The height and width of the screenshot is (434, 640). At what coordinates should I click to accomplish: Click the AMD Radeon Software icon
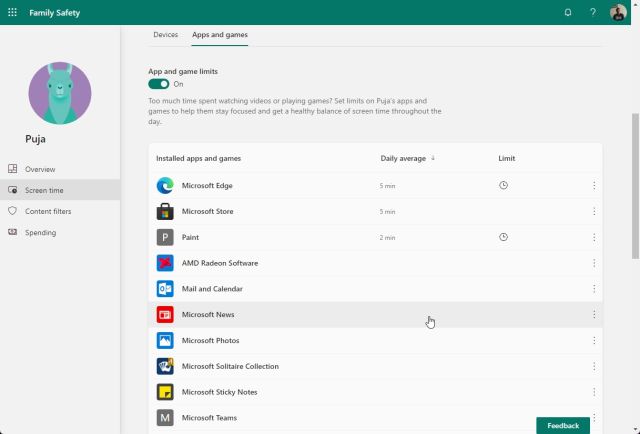click(165, 263)
